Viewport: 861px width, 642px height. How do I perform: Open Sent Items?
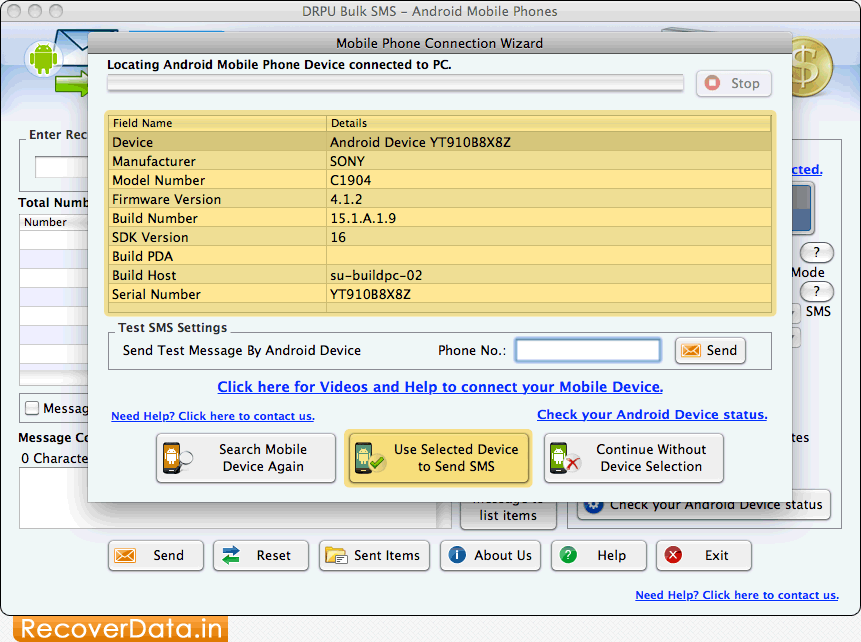pyautogui.click(x=374, y=556)
